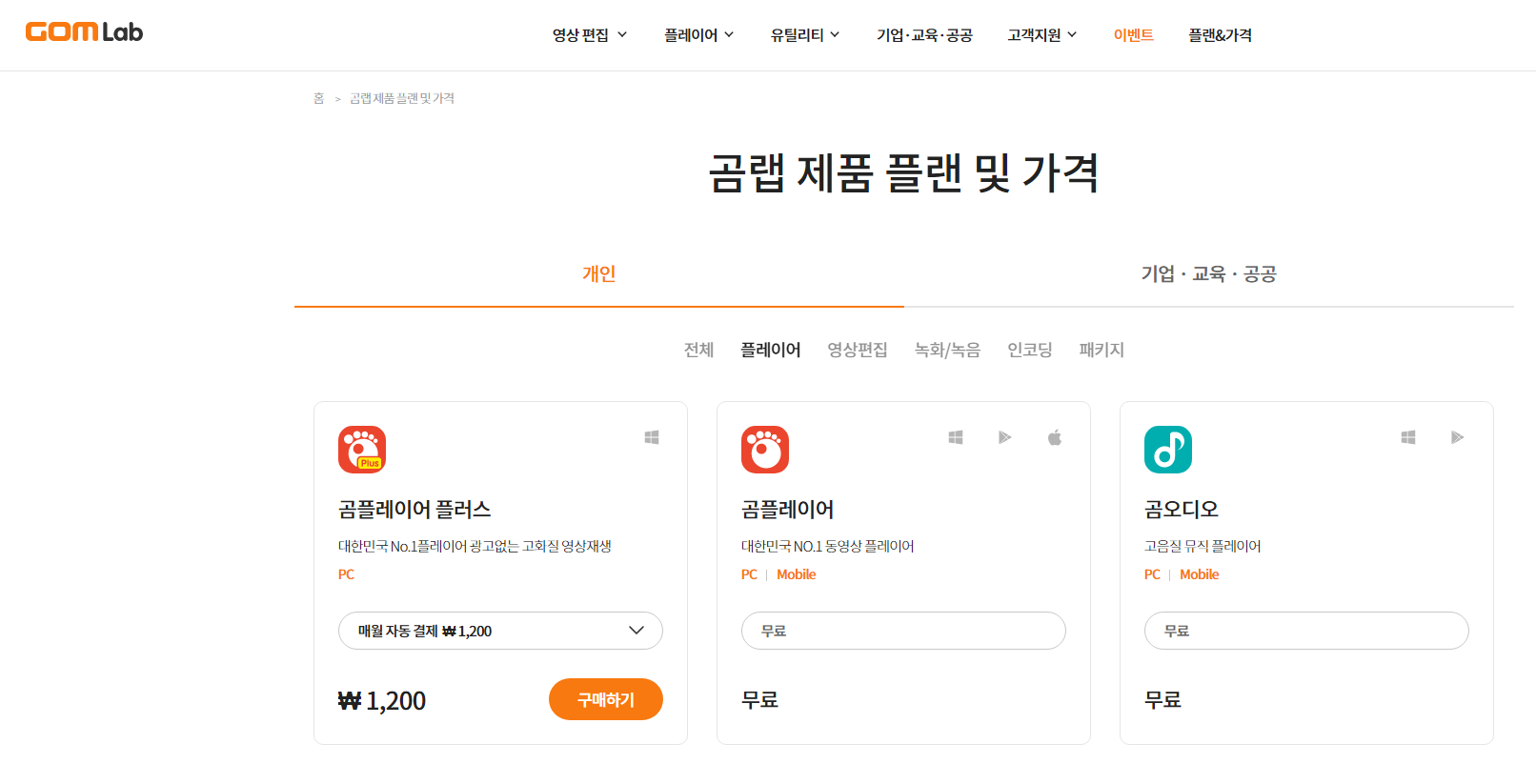
Task: Click the 구매하기 button
Action: (x=606, y=699)
